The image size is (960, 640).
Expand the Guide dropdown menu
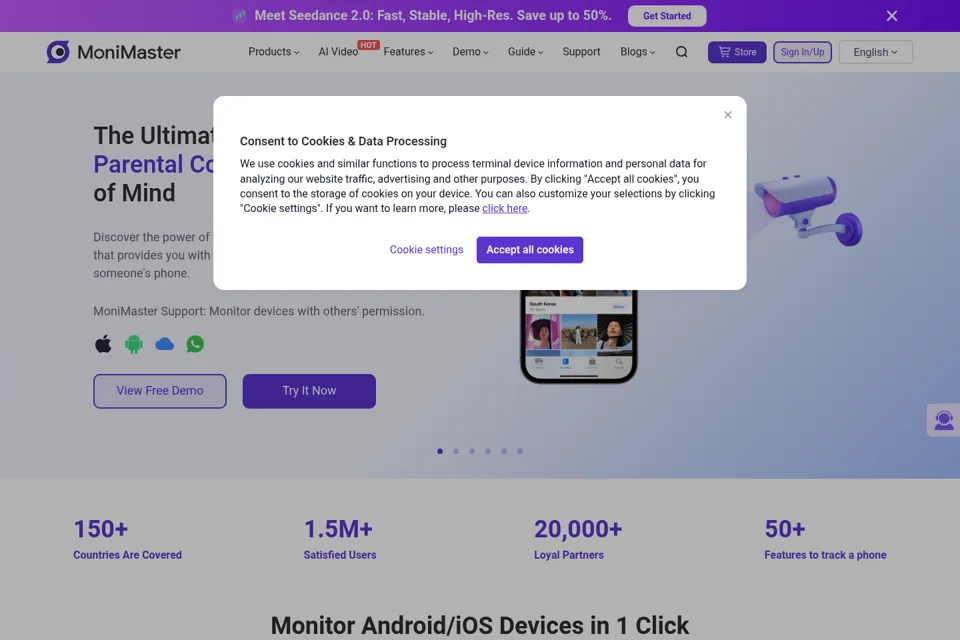525,52
